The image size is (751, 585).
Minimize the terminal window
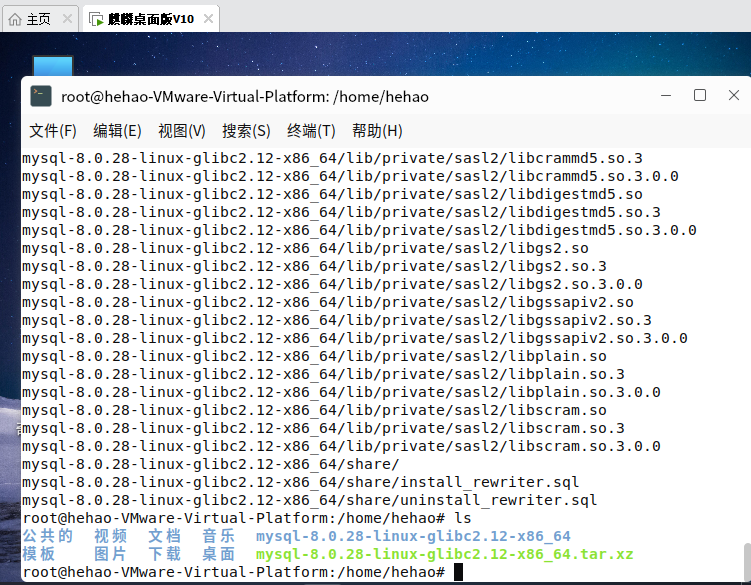pyautogui.click(x=666, y=95)
